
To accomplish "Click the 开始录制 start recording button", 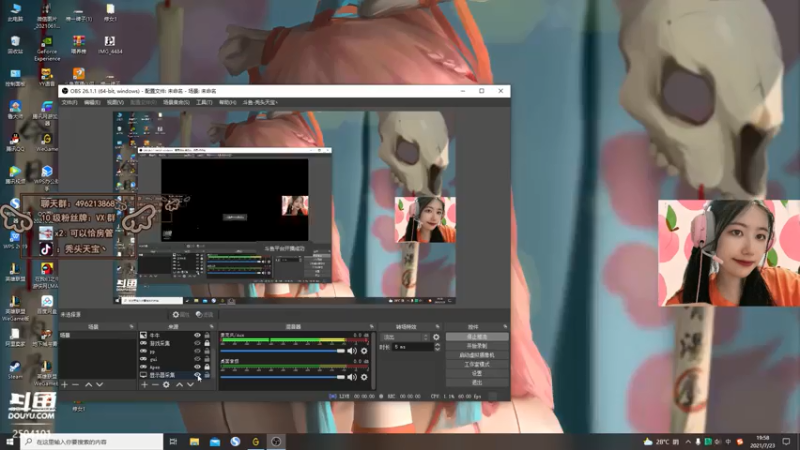I will point(477,346).
